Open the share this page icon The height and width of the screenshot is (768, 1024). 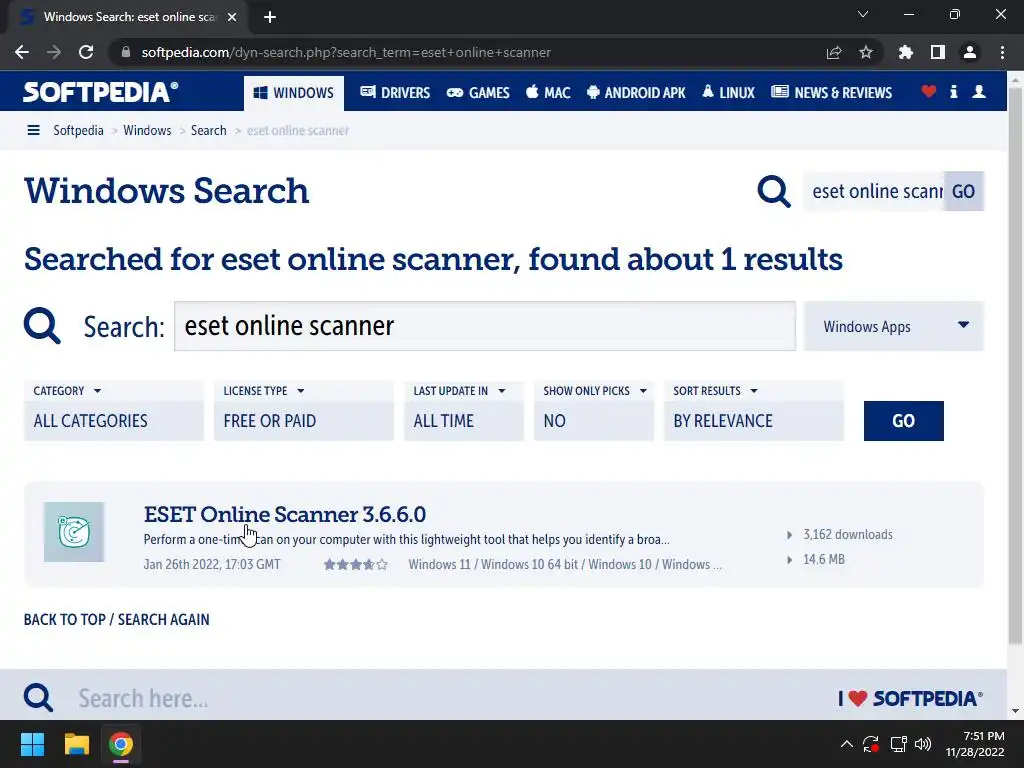pyautogui.click(x=834, y=52)
